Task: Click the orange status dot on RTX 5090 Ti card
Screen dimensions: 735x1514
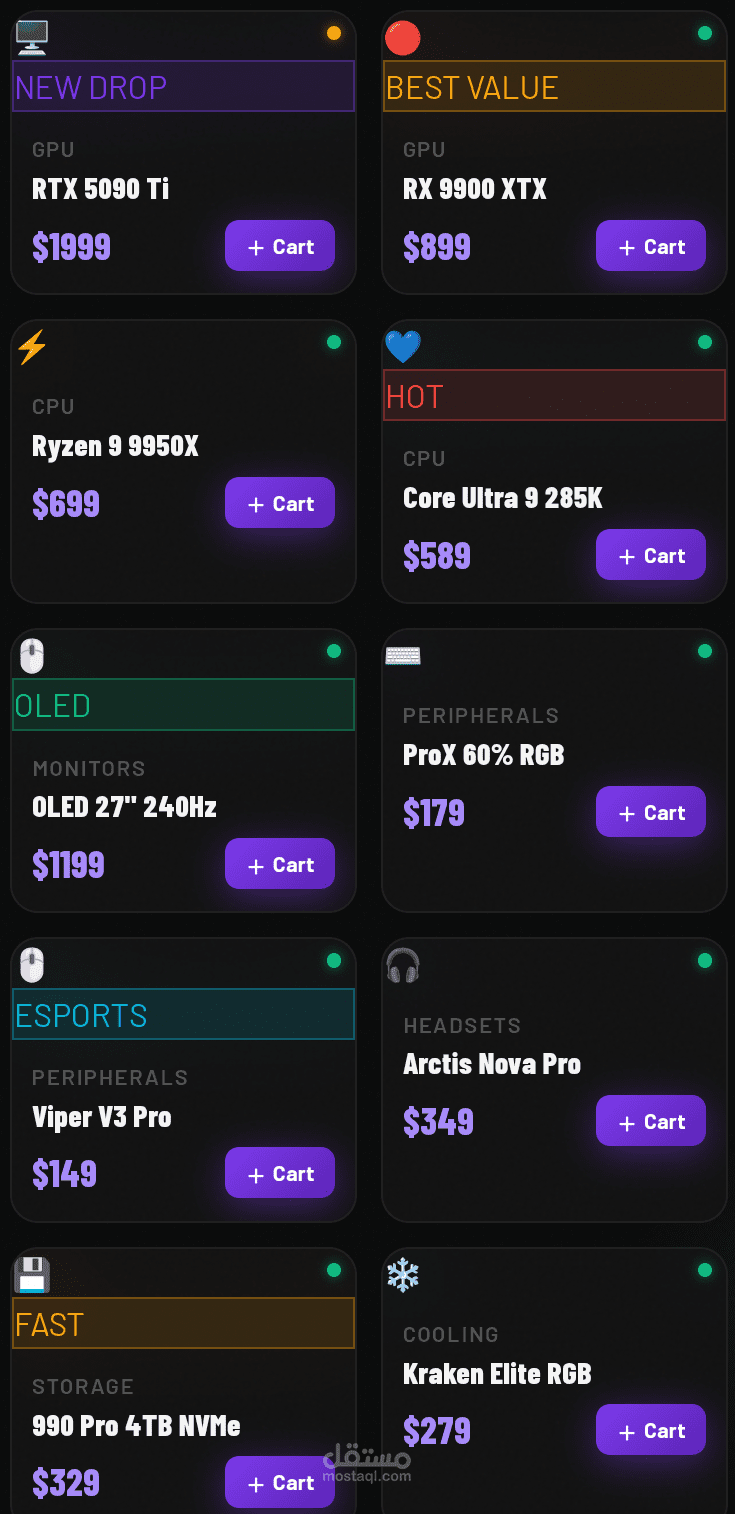Action: click(x=334, y=33)
